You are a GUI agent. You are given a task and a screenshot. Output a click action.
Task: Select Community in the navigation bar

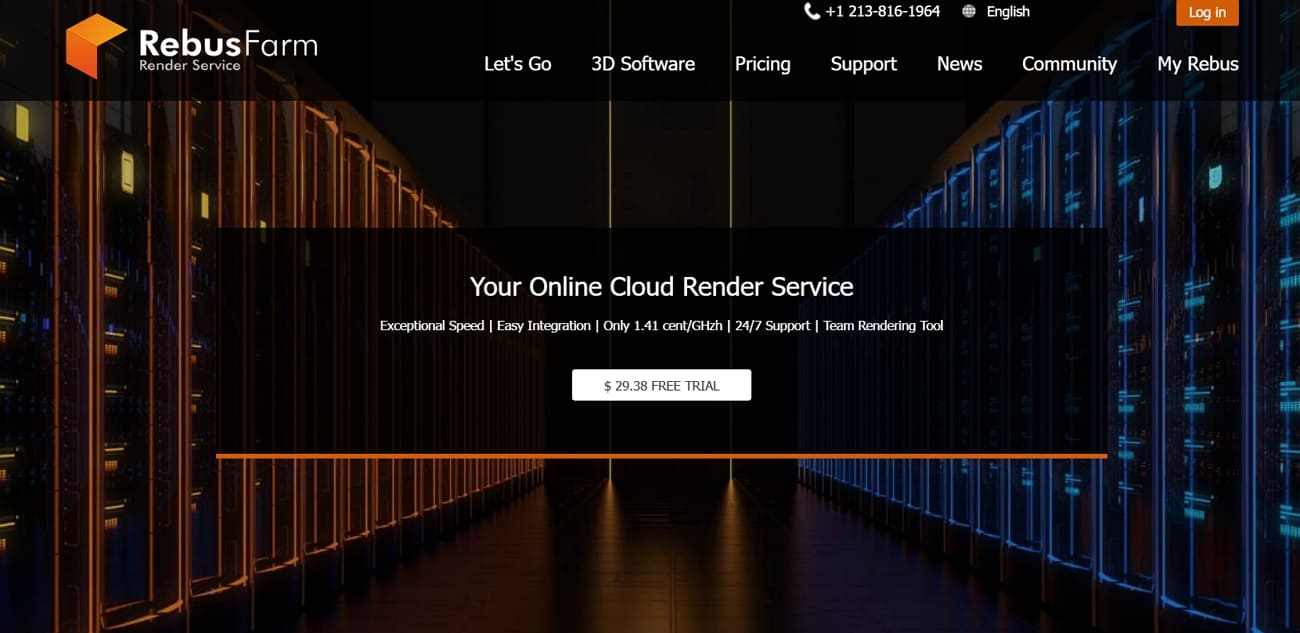tap(1069, 64)
